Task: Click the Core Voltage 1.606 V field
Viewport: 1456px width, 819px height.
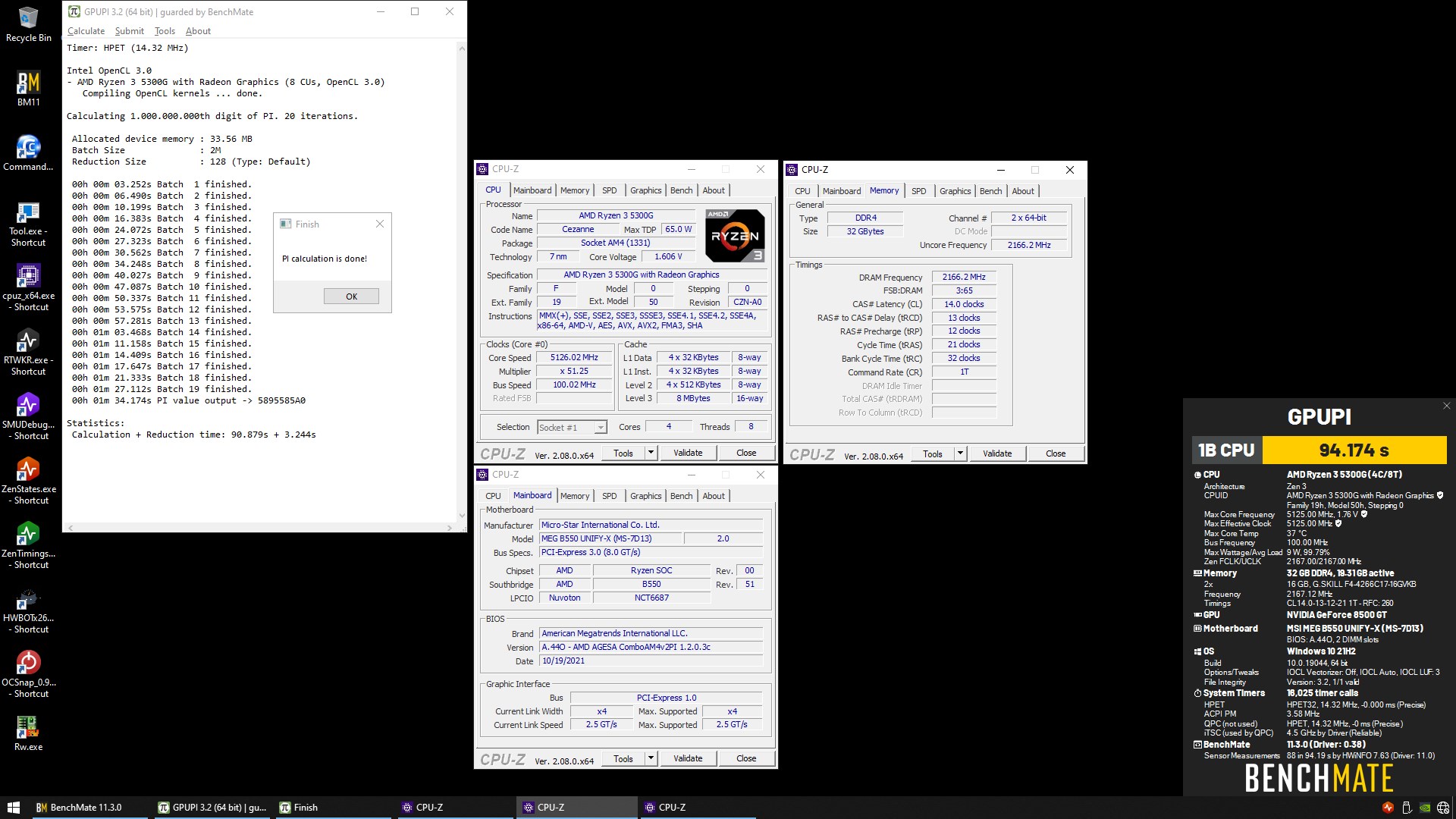Action: pos(668,256)
